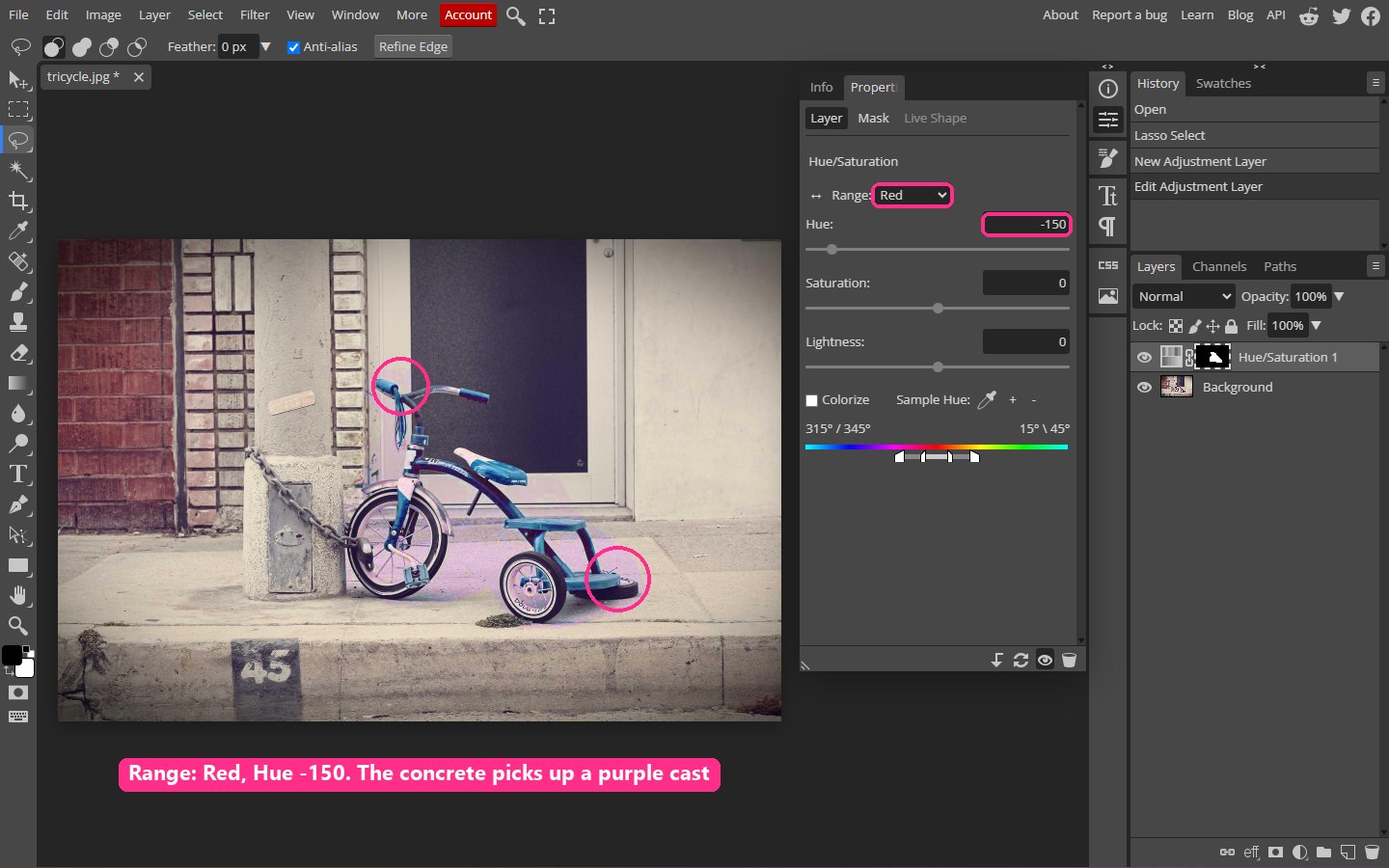The width and height of the screenshot is (1389, 868).
Task: Open the Layers panel options menu
Action: (1375, 265)
